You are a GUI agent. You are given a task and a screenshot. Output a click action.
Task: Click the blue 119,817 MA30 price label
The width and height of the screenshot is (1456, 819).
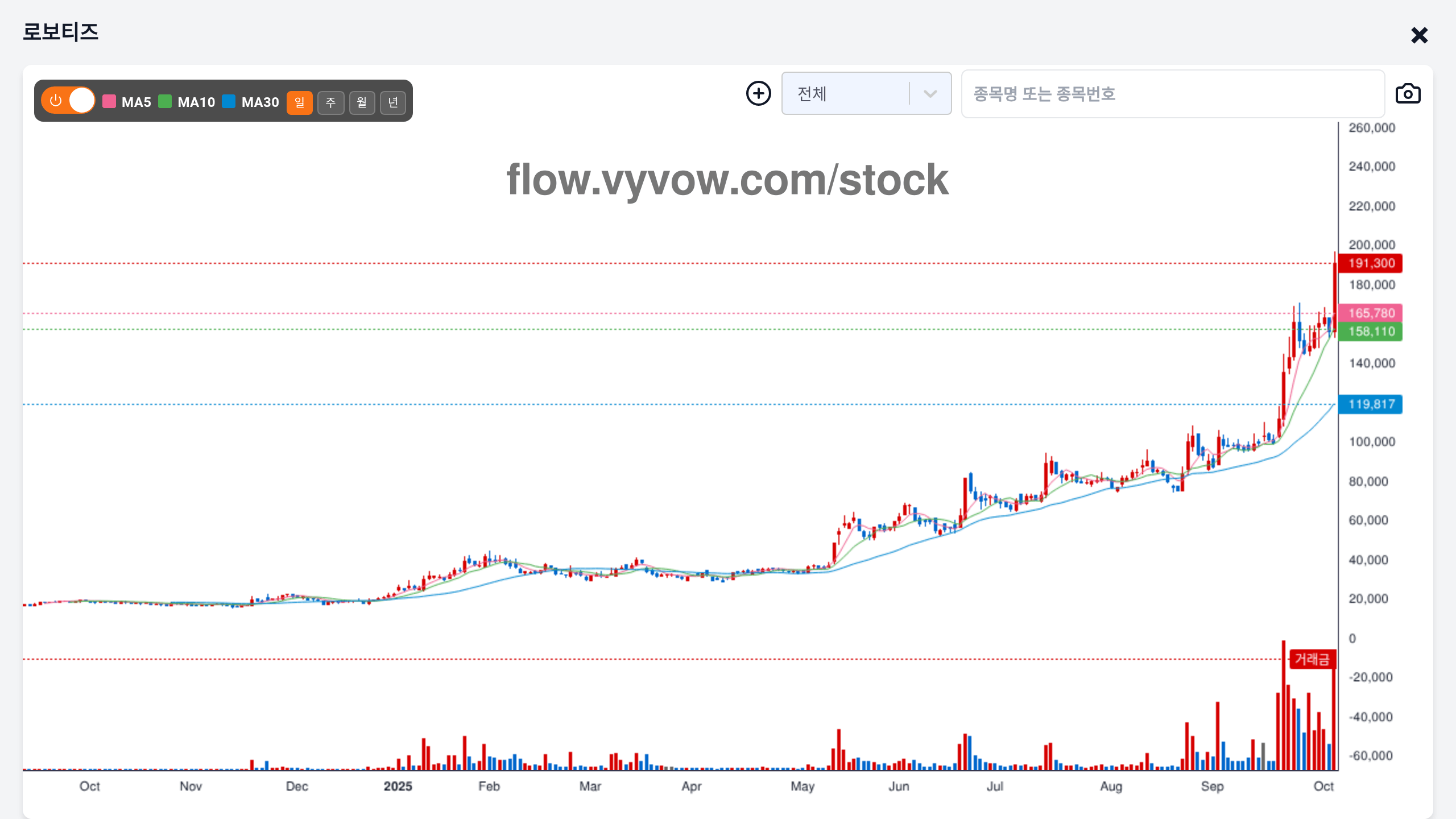click(x=1370, y=404)
